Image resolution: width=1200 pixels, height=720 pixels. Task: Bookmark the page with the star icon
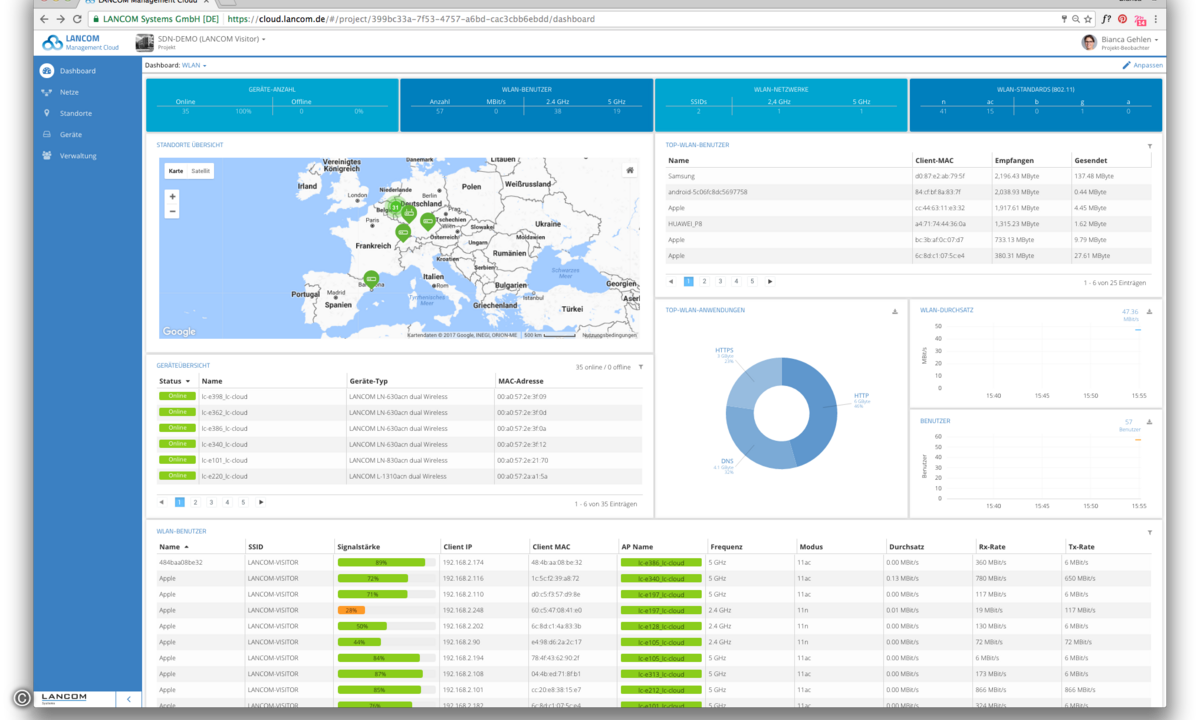tap(1088, 18)
